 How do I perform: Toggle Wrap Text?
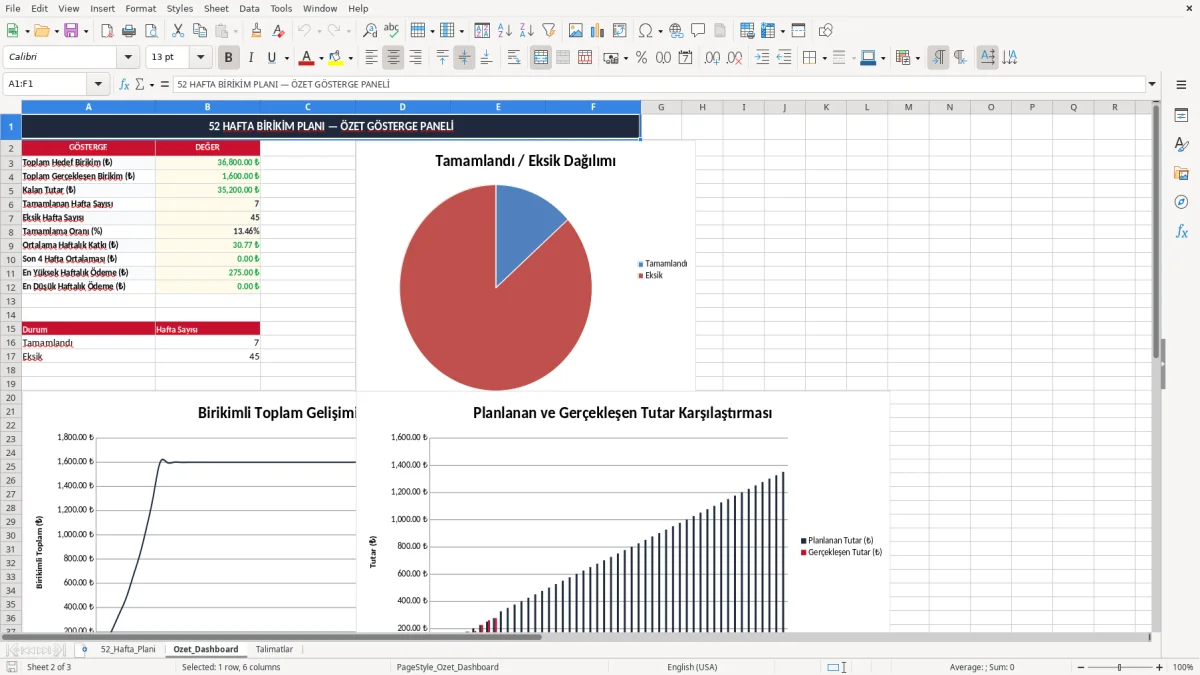pyautogui.click(x=514, y=58)
